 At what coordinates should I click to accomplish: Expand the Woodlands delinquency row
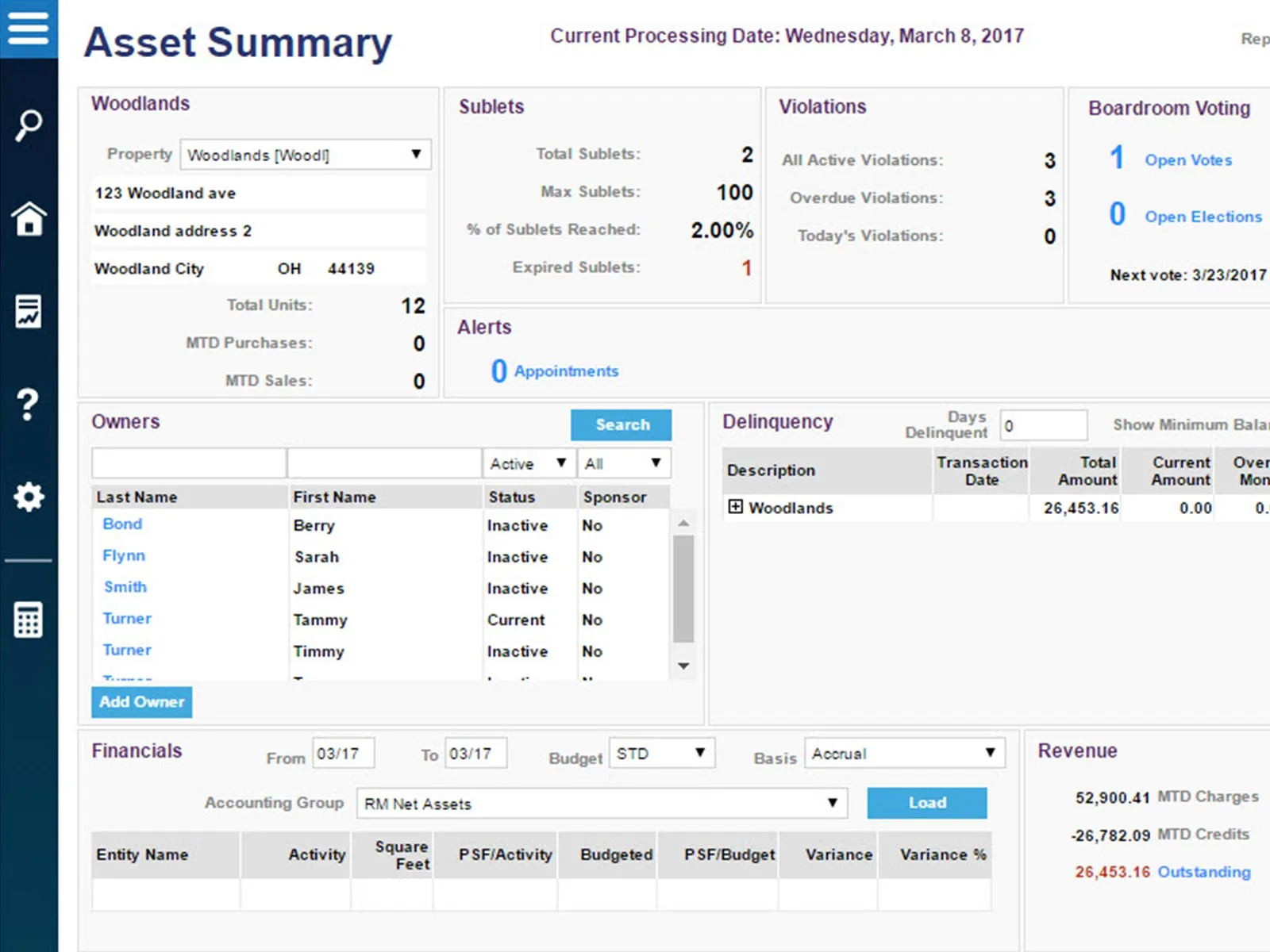point(736,507)
